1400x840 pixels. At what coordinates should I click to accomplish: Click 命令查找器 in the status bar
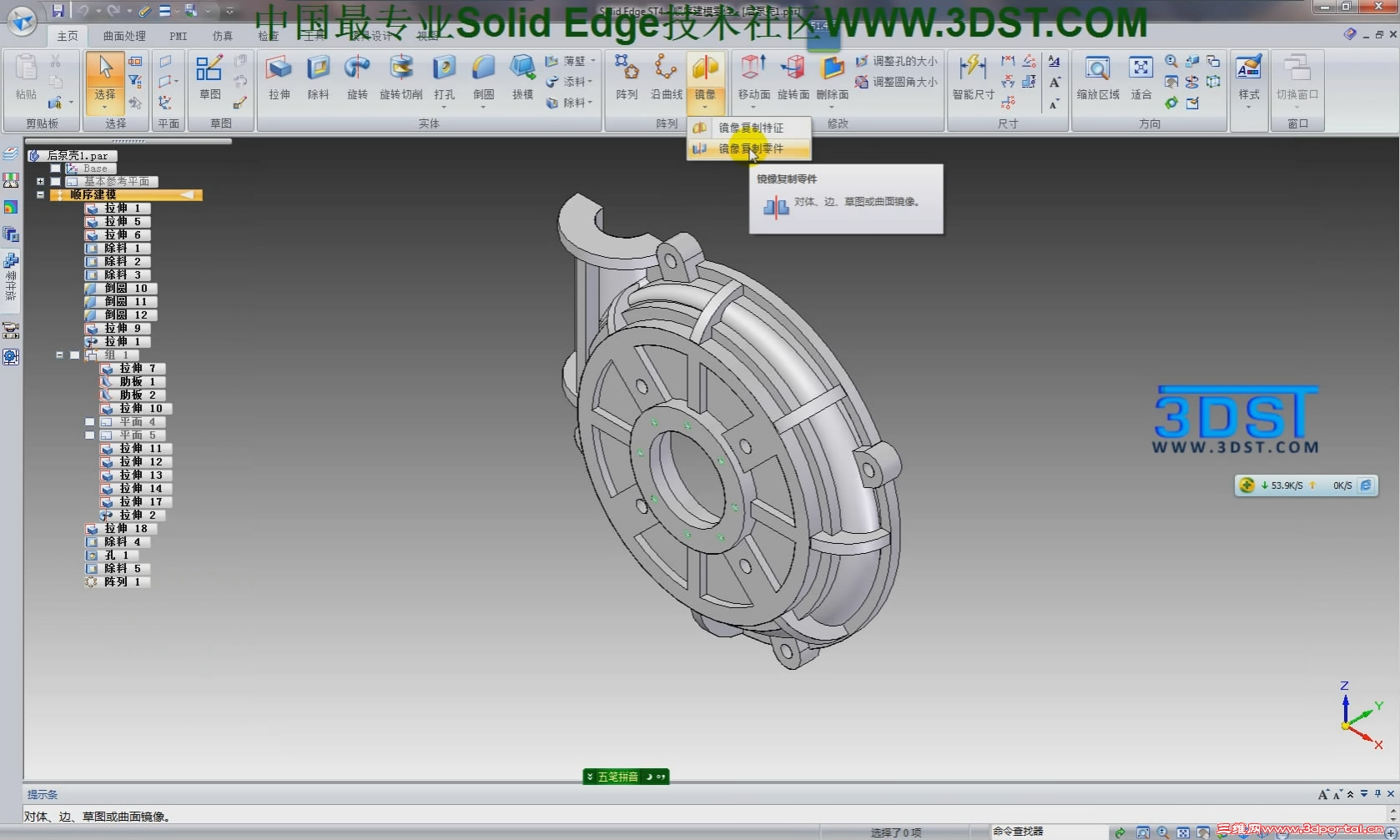coord(1017,832)
